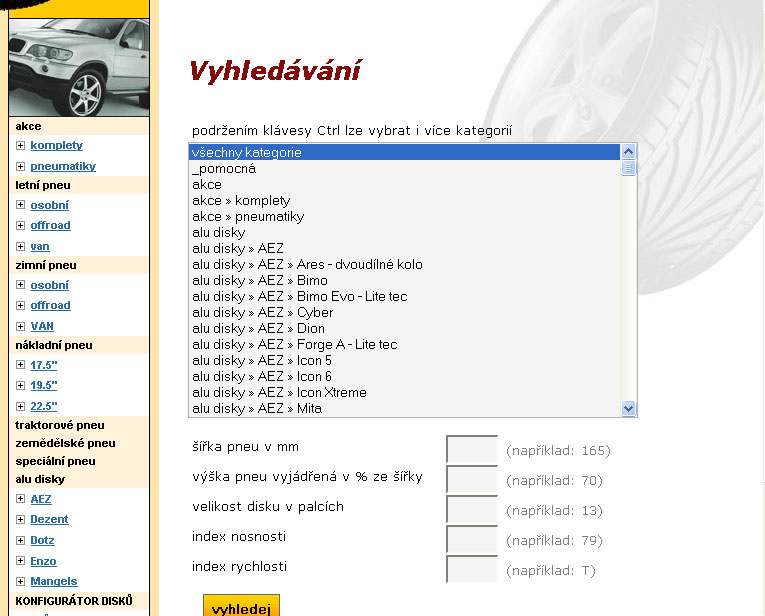This screenshot has width=765, height=616.
Task: Expand the Mangels plus icon
Action: (20, 581)
